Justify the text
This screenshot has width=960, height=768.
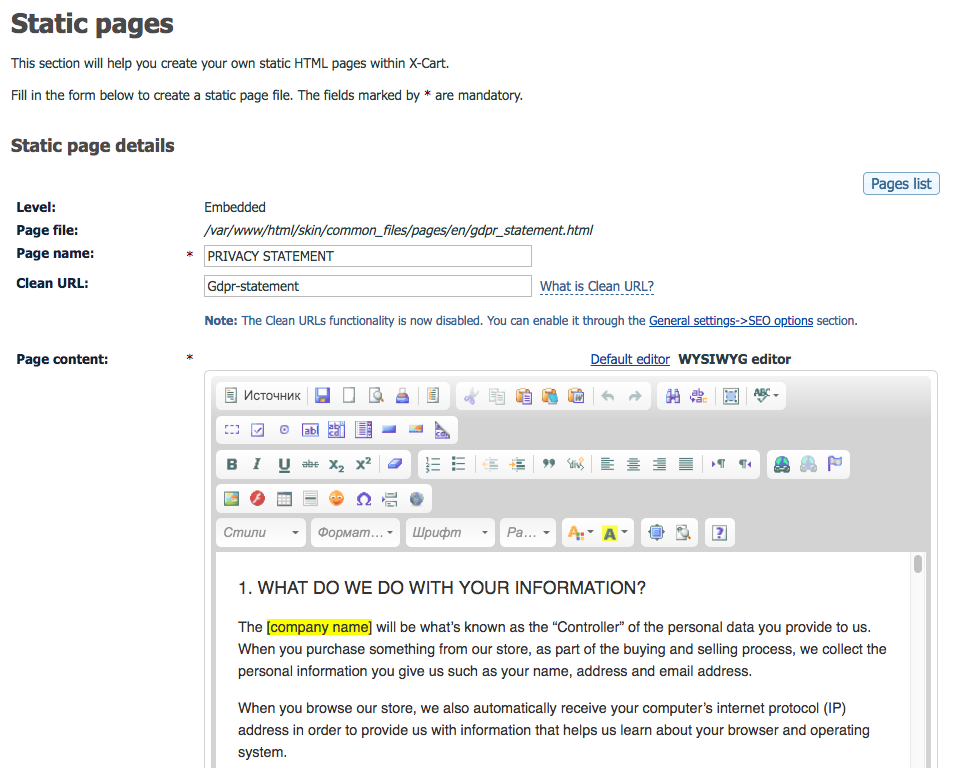[686, 464]
